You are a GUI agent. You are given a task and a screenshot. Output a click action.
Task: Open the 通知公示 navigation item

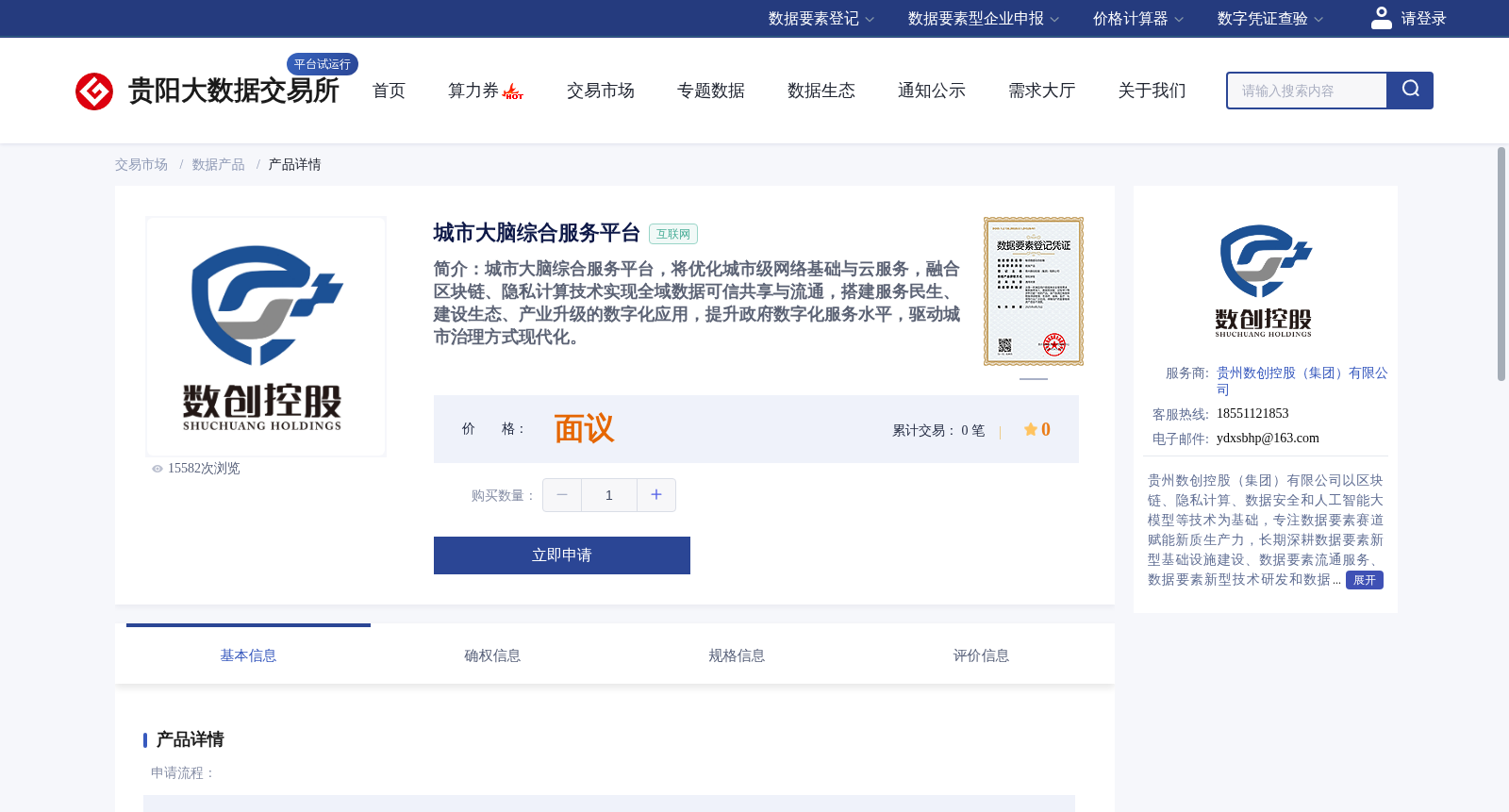pos(932,91)
